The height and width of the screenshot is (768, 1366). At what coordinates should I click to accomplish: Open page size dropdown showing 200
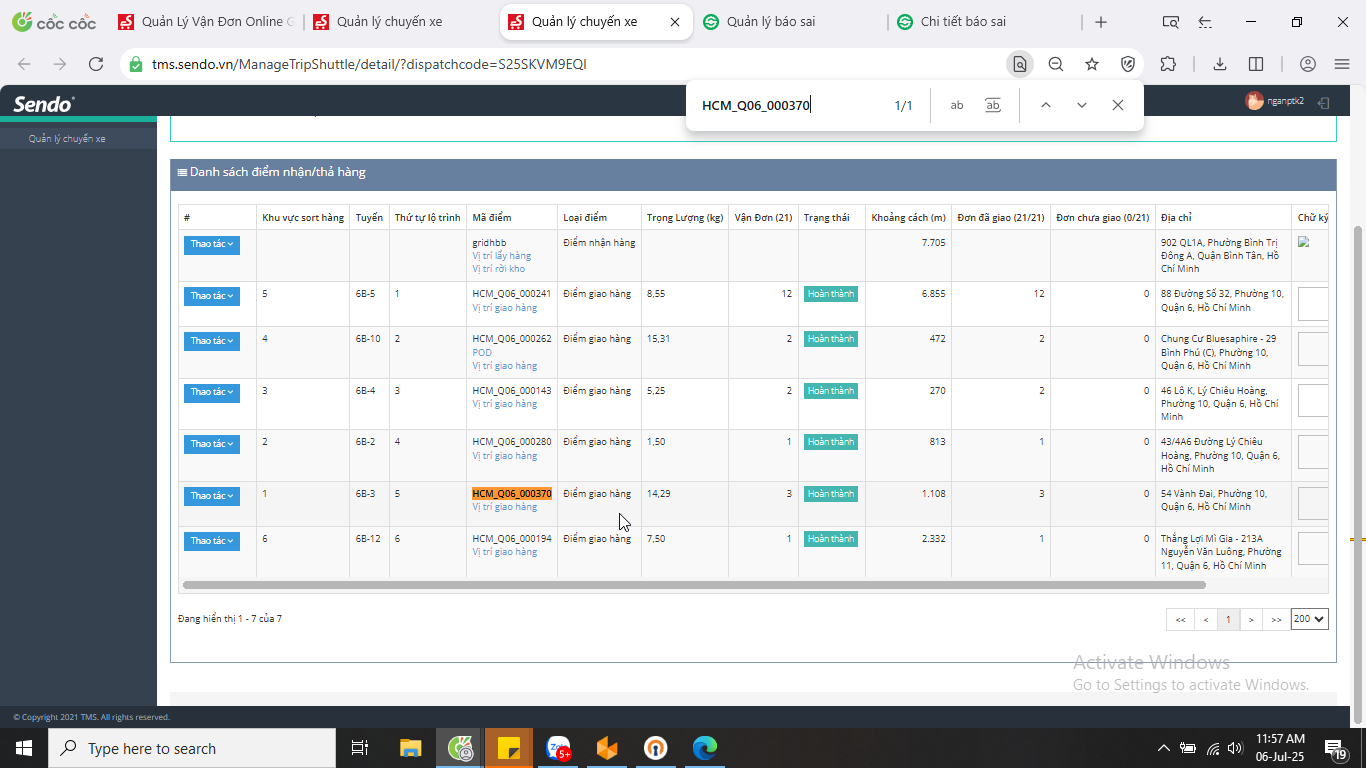1309,619
